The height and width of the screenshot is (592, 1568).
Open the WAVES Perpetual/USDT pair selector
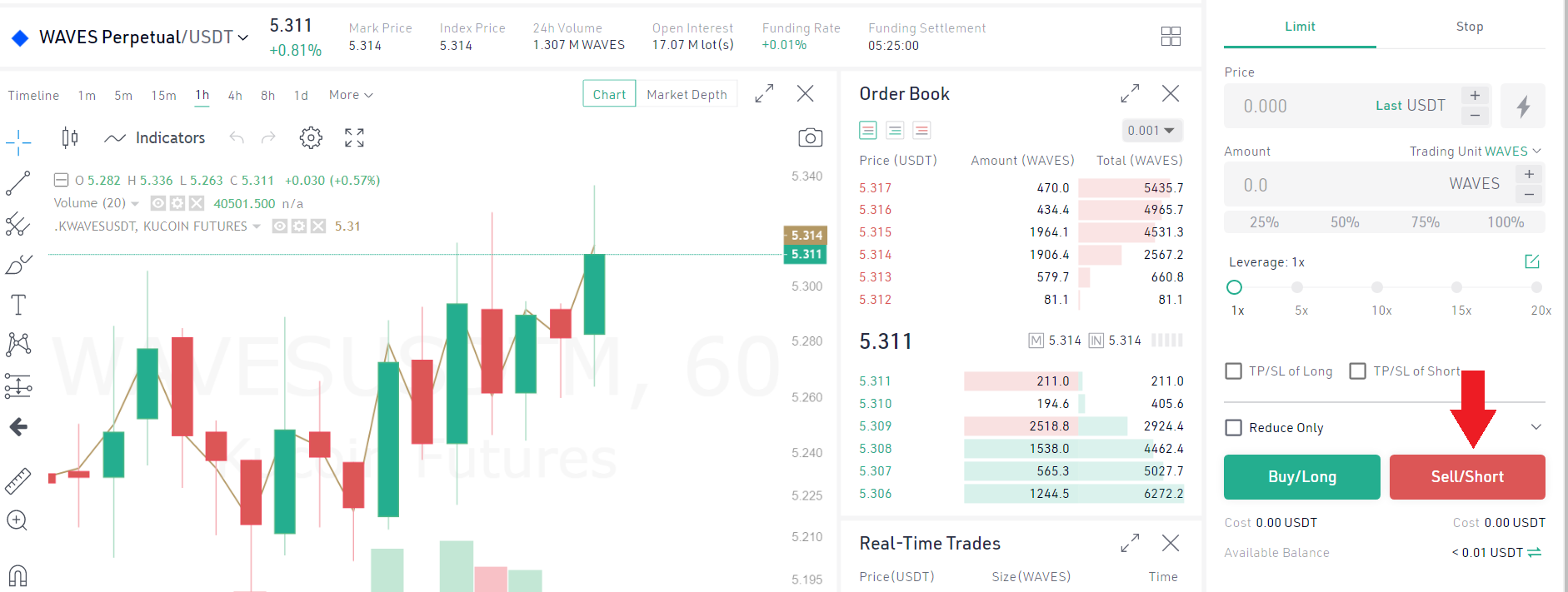[143, 37]
